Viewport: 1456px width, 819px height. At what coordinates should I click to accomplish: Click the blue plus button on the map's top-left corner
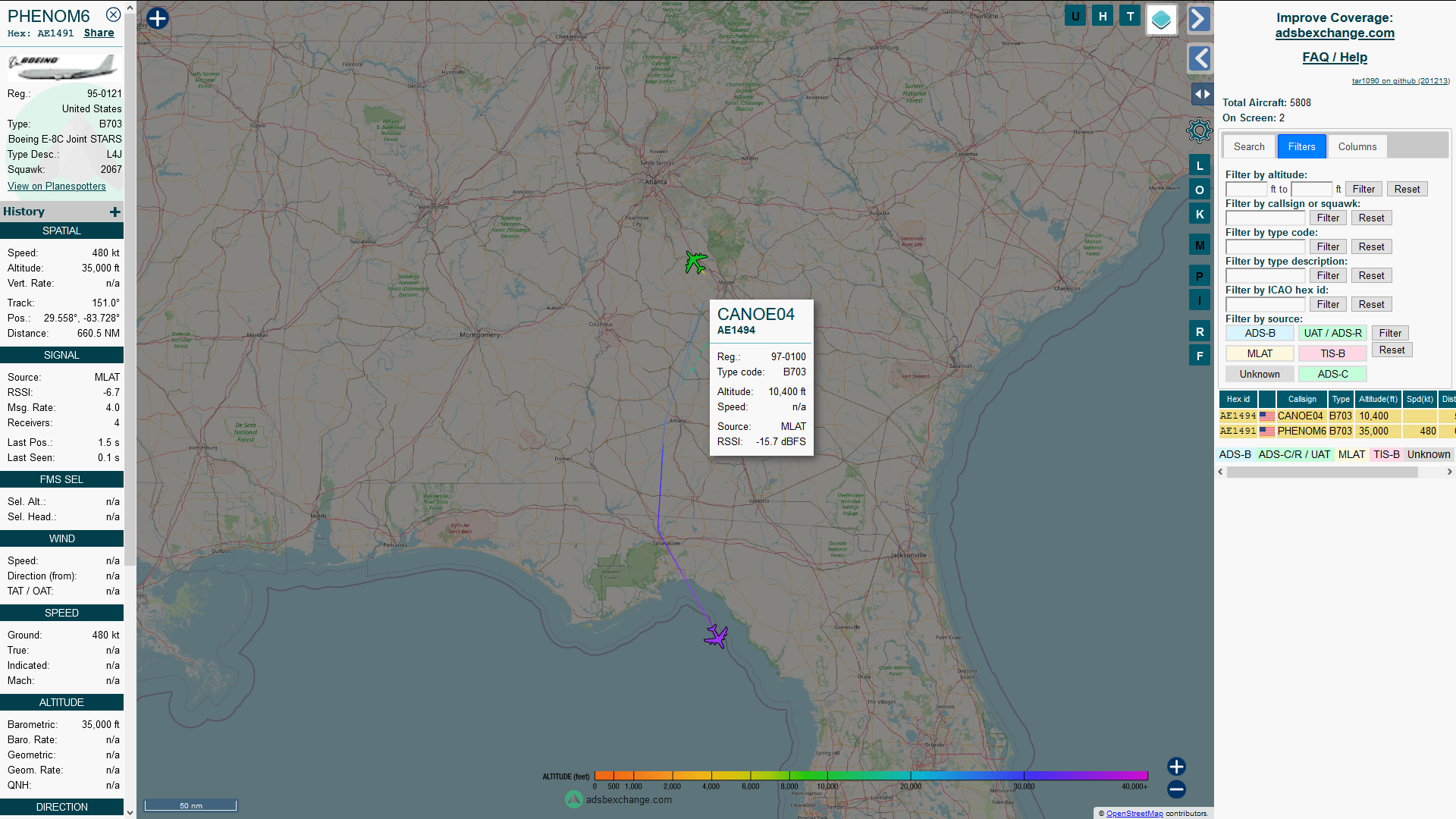tap(158, 18)
